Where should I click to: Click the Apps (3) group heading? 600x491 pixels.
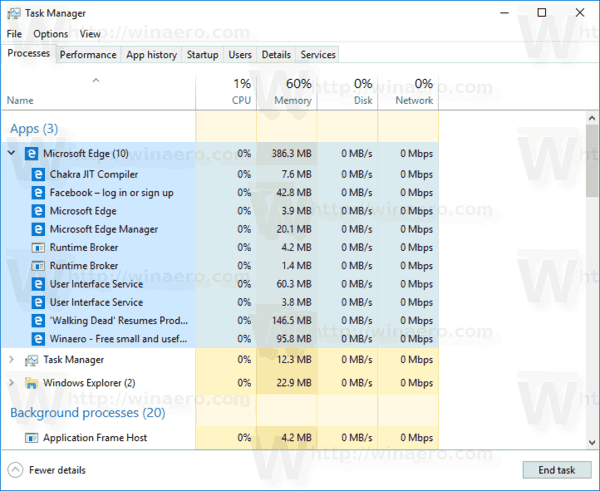pyautogui.click(x=34, y=129)
